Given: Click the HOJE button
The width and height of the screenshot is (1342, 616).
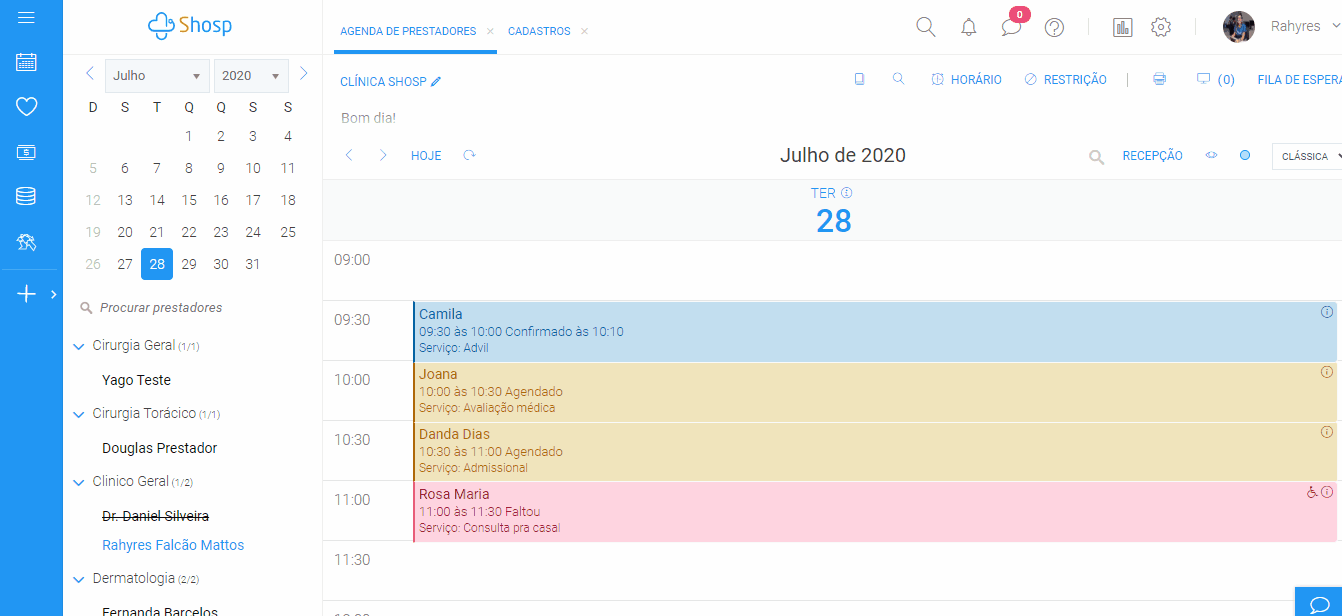Looking at the screenshot, I should (x=426, y=155).
